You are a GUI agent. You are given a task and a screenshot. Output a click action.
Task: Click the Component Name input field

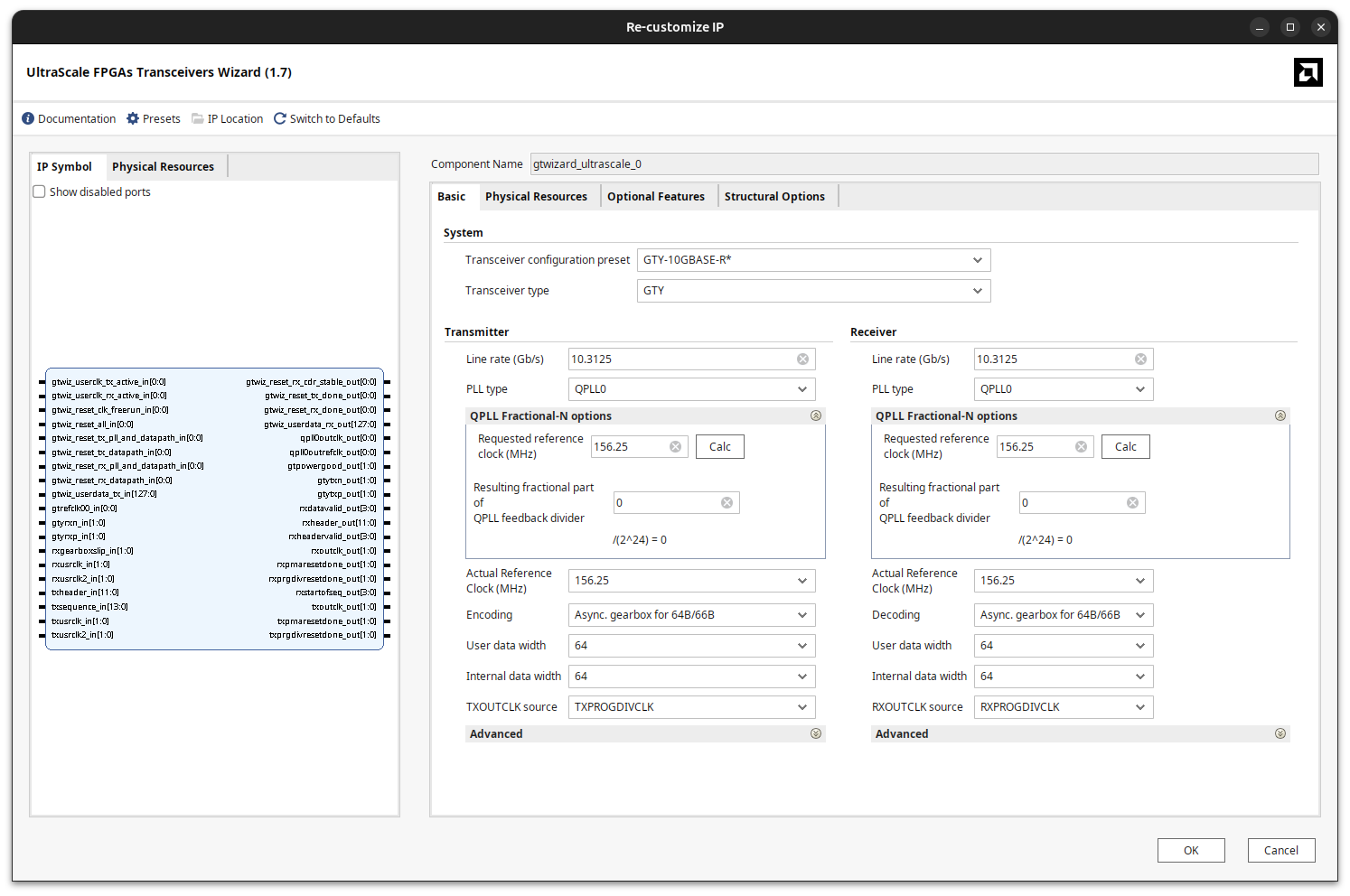(x=923, y=163)
